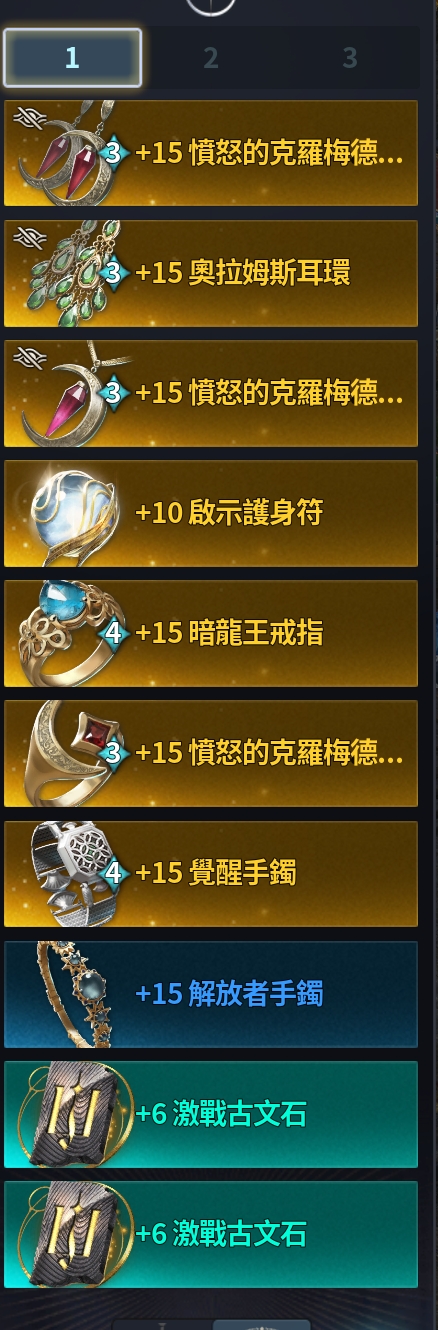Open the +15 解放者手鐲 blue item entry

pos(211,994)
